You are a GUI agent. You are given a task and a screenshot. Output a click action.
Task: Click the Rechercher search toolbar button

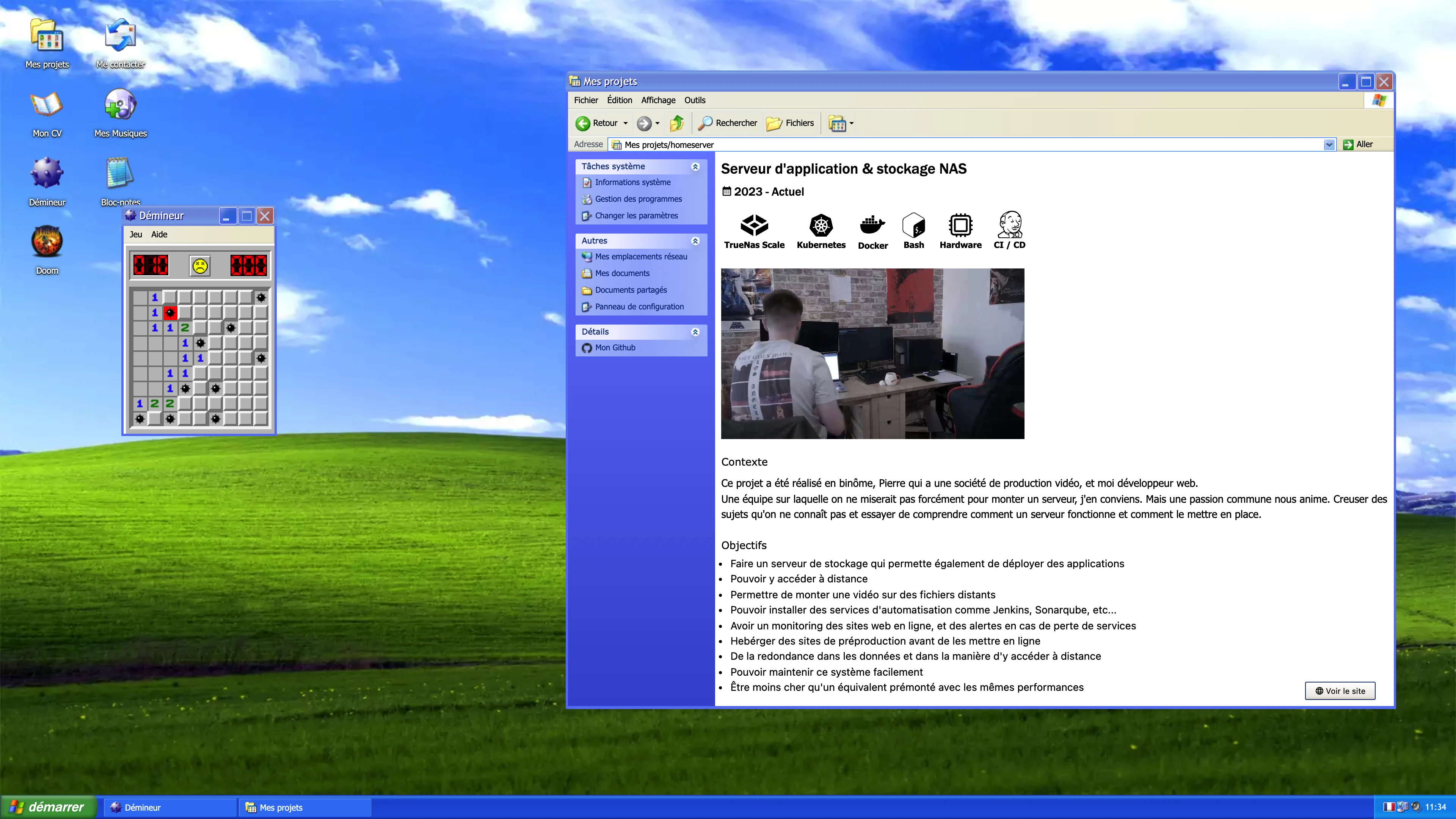[728, 123]
